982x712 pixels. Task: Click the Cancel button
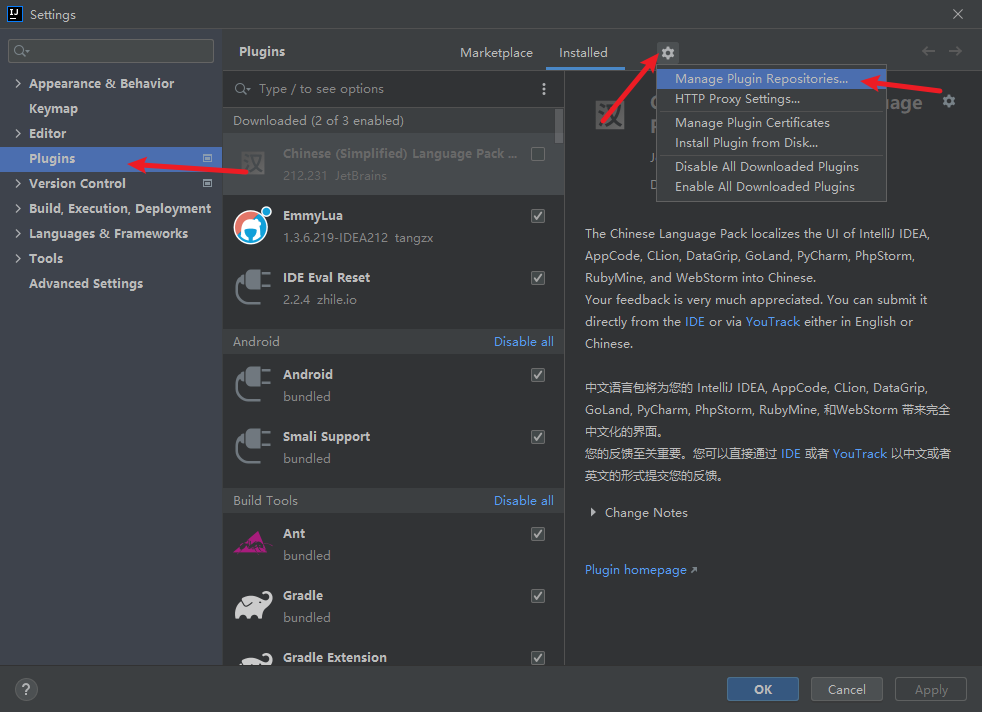coord(846,689)
